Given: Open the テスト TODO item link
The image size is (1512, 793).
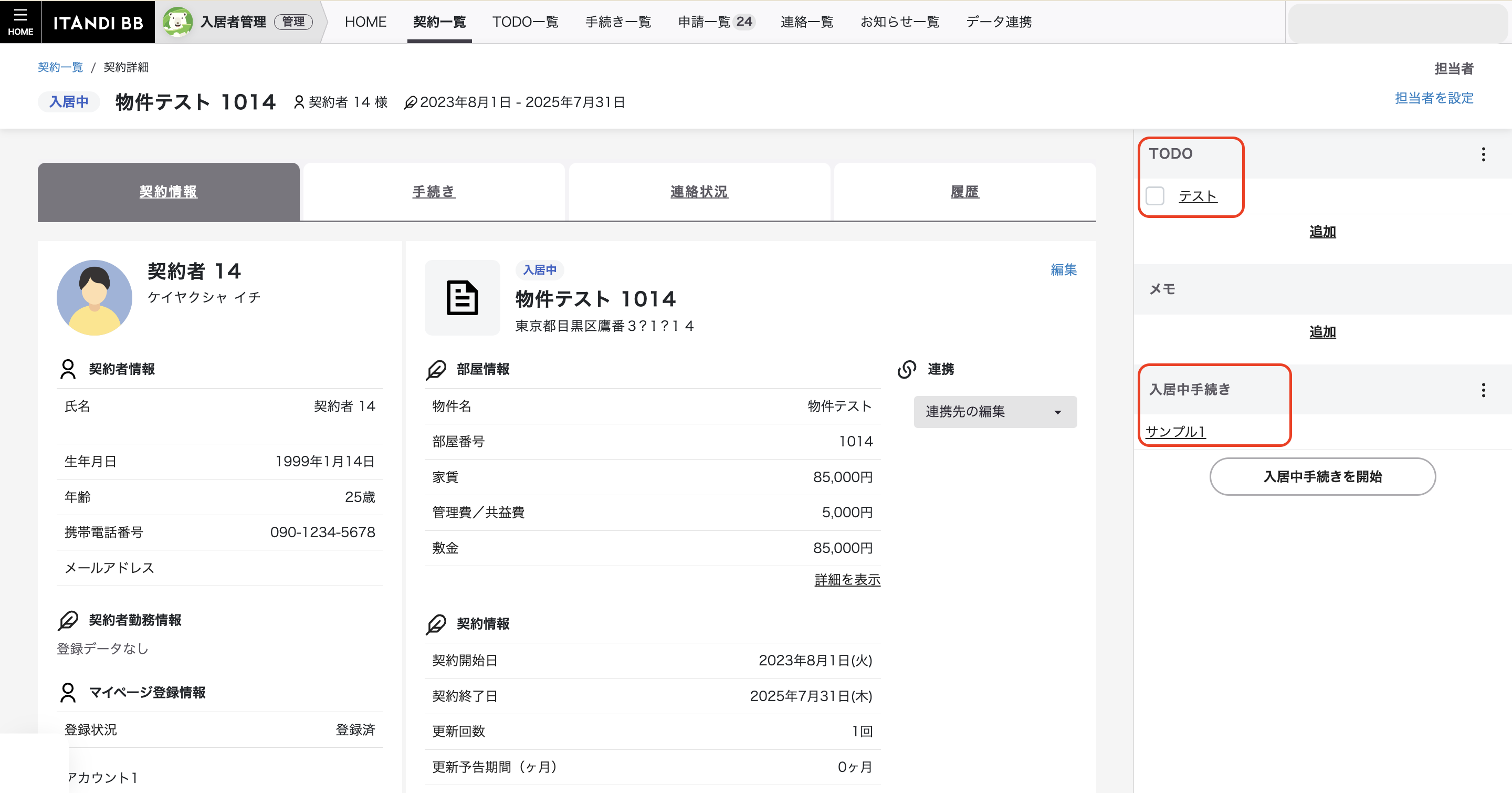Looking at the screenshot, I should click(1198, 196).
